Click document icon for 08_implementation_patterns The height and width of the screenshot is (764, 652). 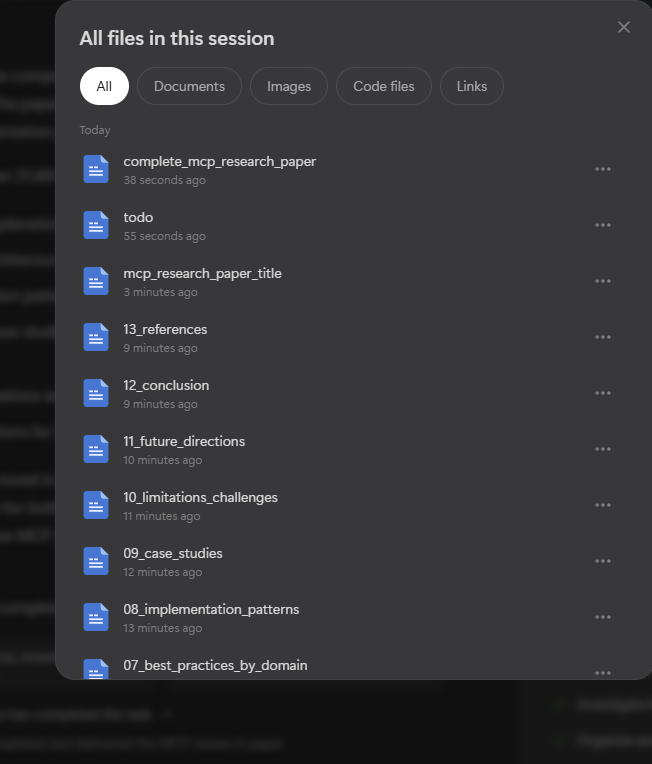point(96,617)
